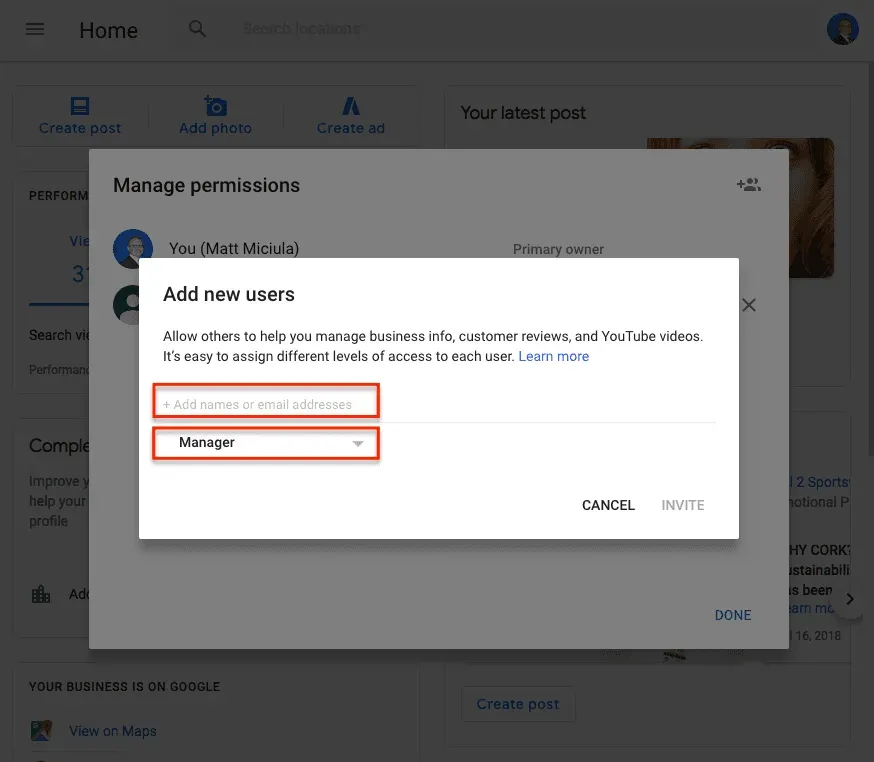Image resolution: width=874 pixels, height=762 pixels.
Task: Close the Add new users dialog
Action: click(x=748, y=305)
